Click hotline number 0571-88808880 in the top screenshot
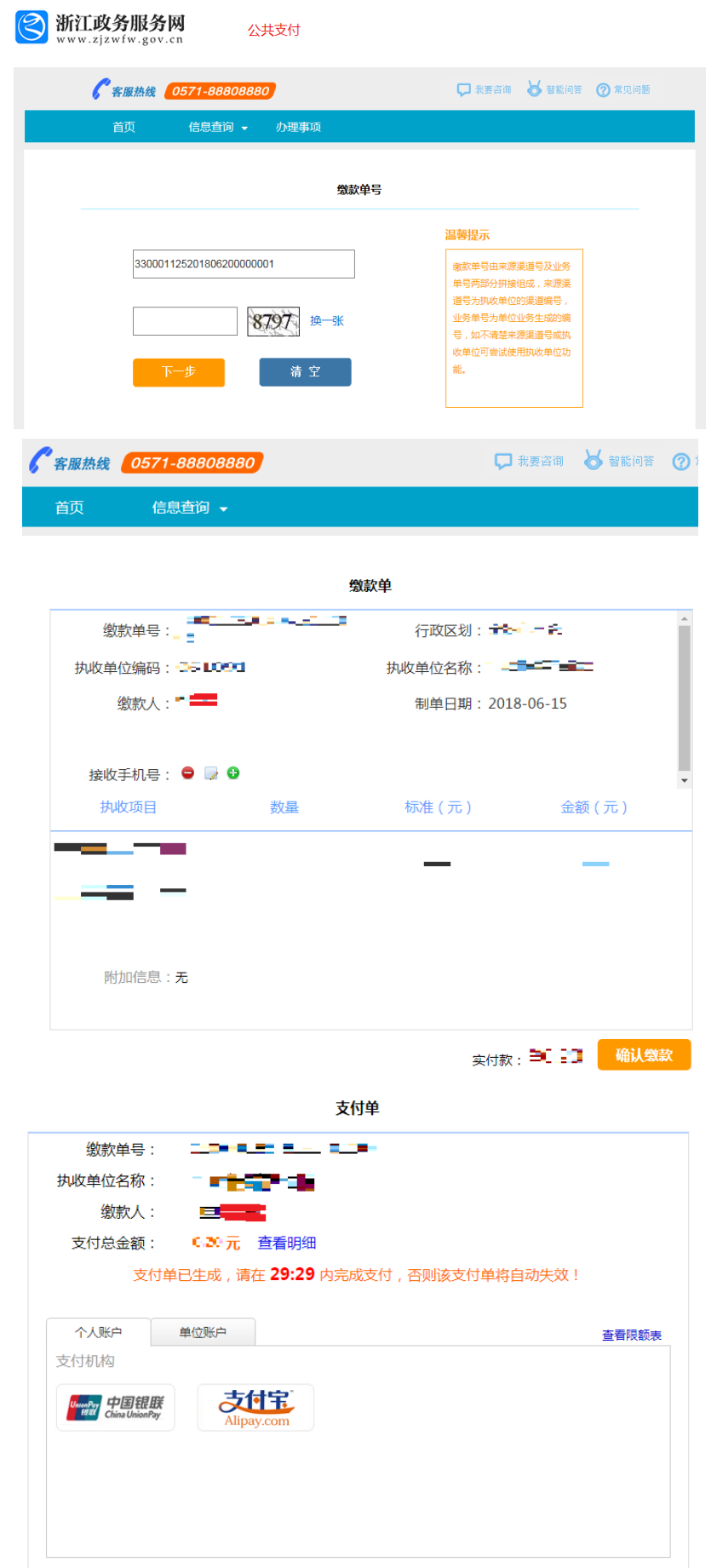Viewport: 717px width, 1568px height. tap(220, 91)
